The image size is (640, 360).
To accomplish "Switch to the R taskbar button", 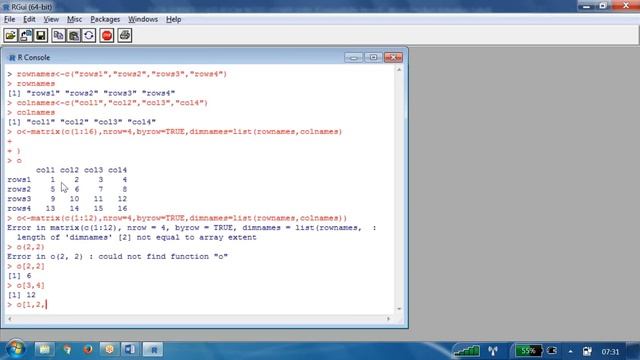I will (x=153, y=350).
